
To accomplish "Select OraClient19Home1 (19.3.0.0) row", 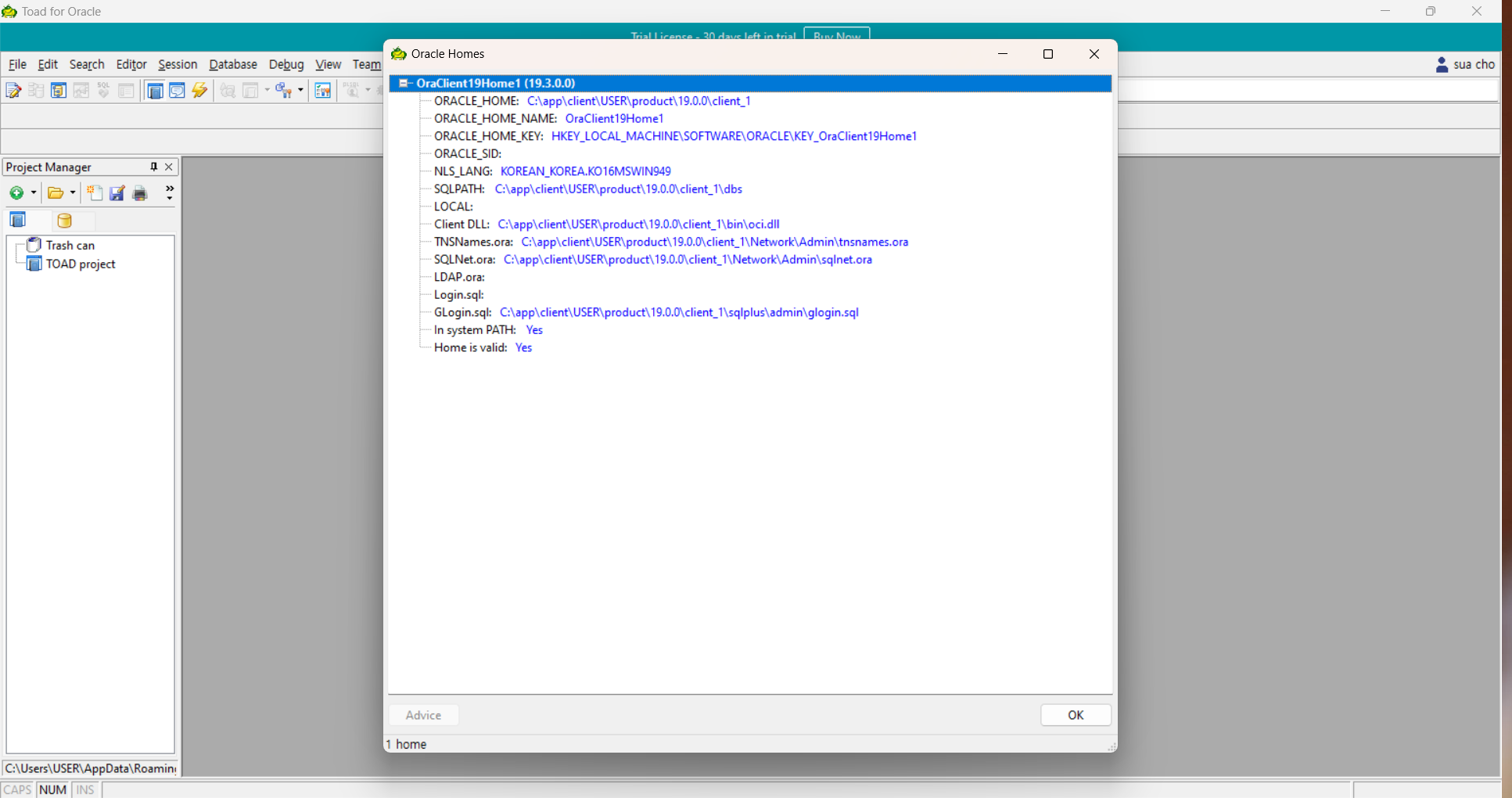I will [x=750, y=83].
